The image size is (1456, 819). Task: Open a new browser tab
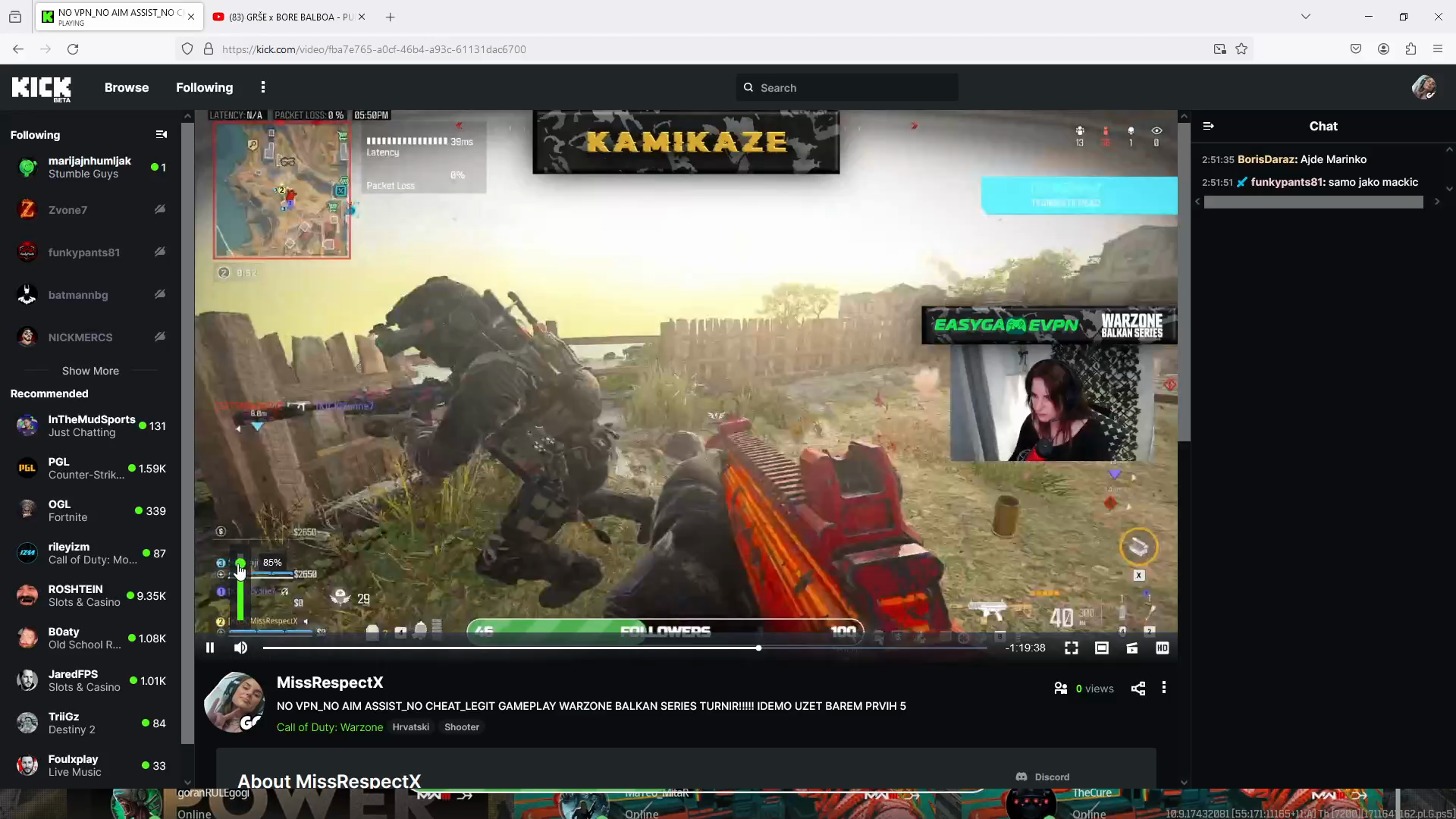click(x=390, y=17)
